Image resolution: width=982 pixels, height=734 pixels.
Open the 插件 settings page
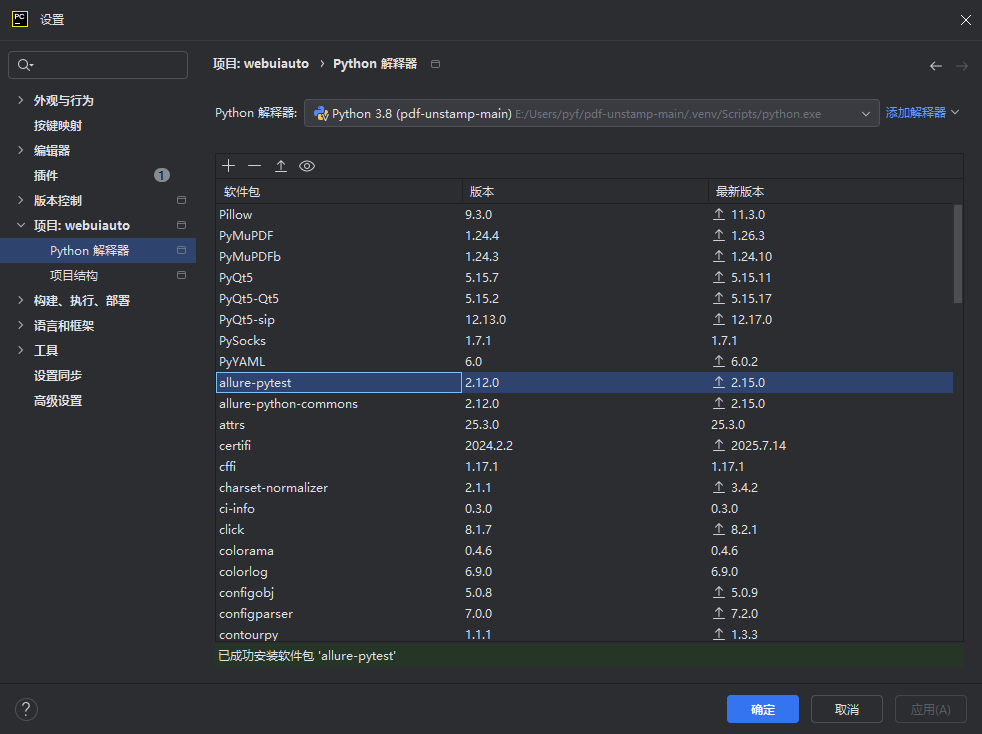[46, 175]
